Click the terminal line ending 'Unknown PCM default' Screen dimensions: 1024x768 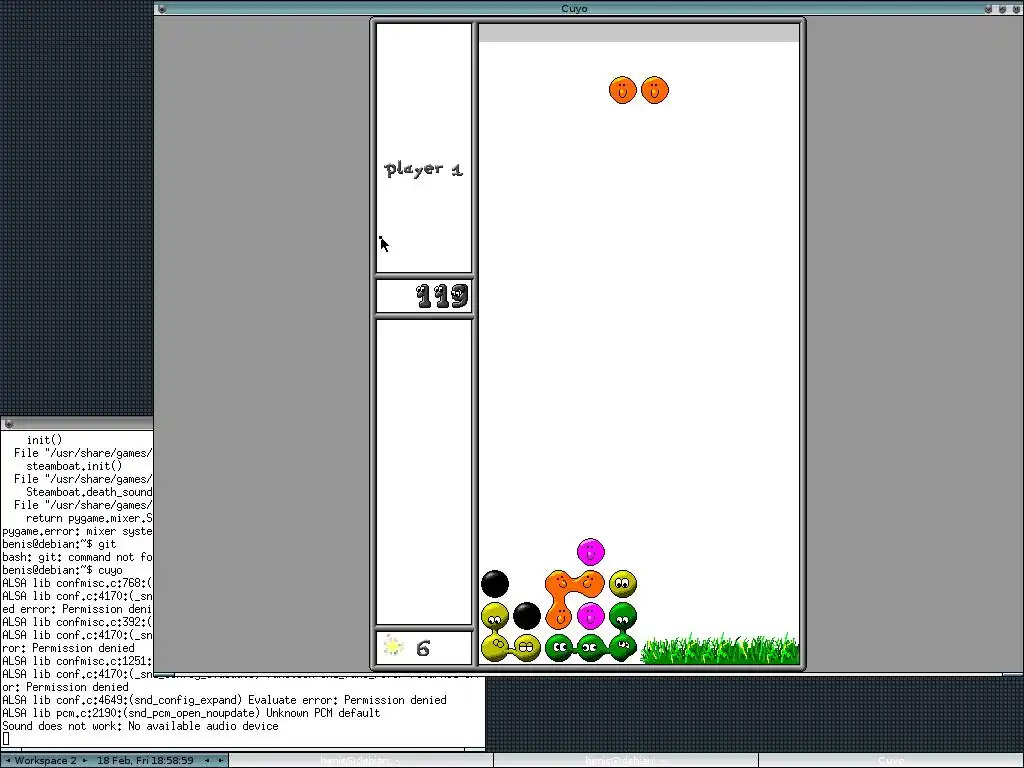pos(191,712)
